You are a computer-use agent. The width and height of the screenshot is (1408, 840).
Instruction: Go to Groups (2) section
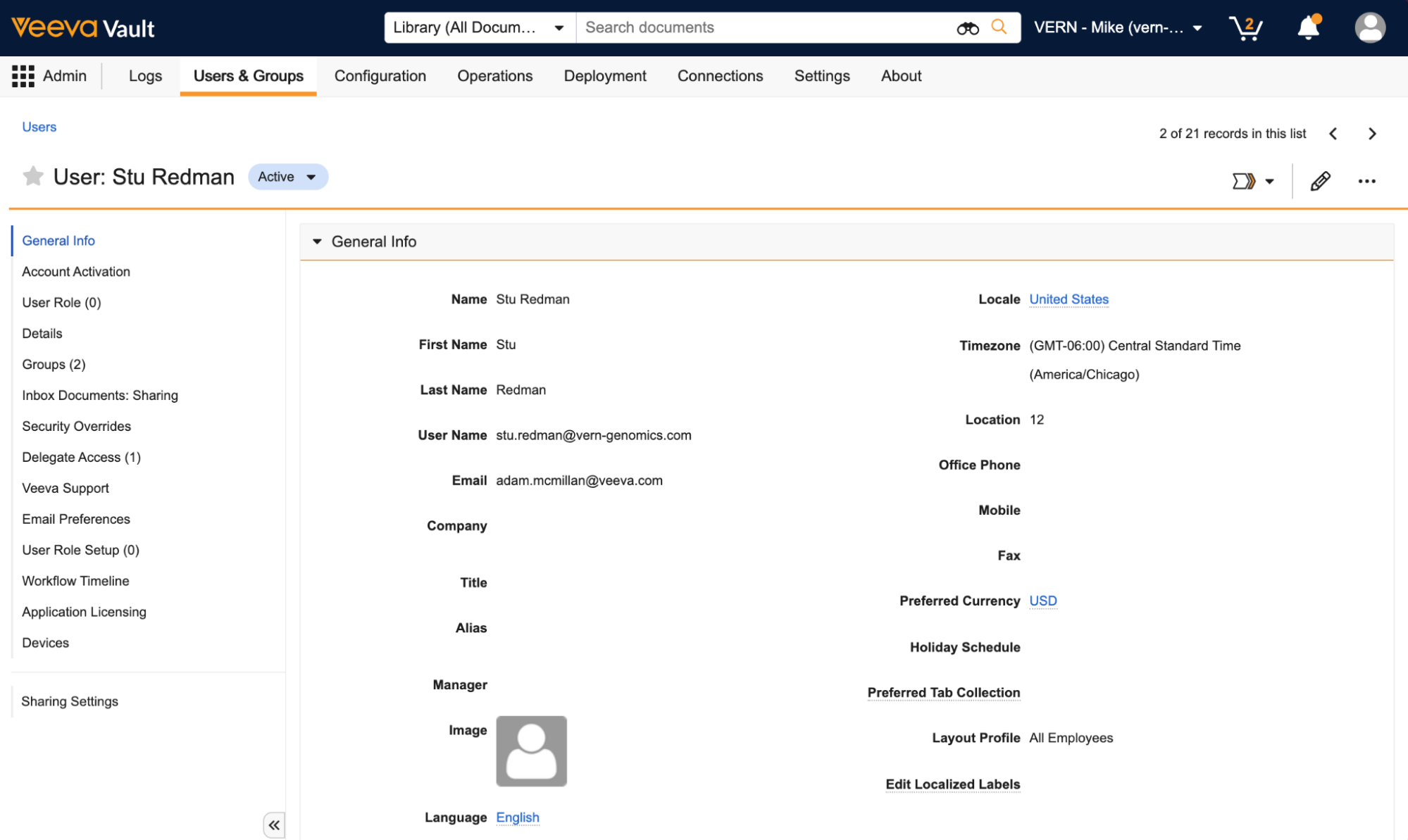pyautogui.click(x=54, y=365)
